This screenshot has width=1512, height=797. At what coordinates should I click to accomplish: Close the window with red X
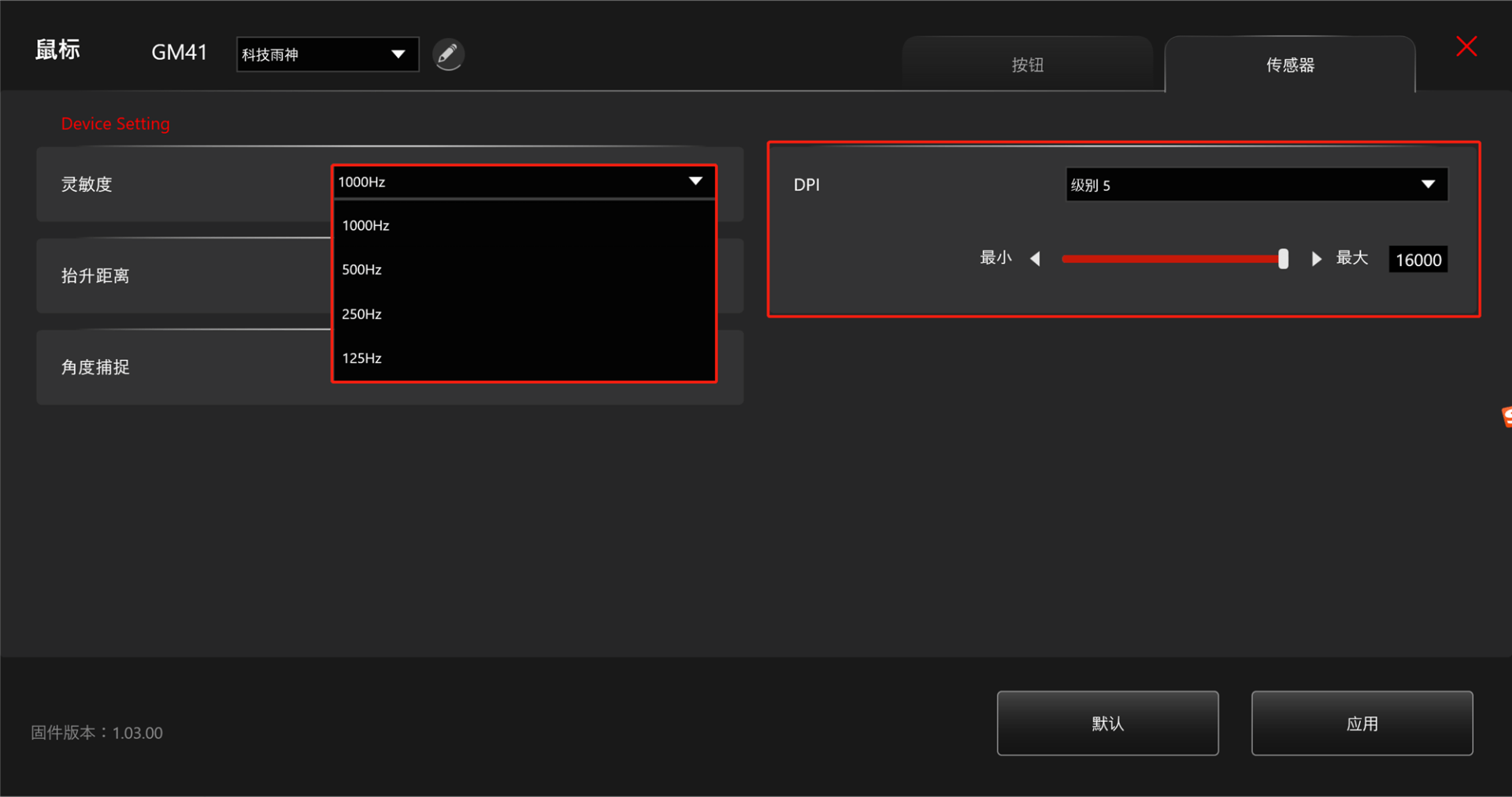pyautogui.click(x=1466, y=46)
